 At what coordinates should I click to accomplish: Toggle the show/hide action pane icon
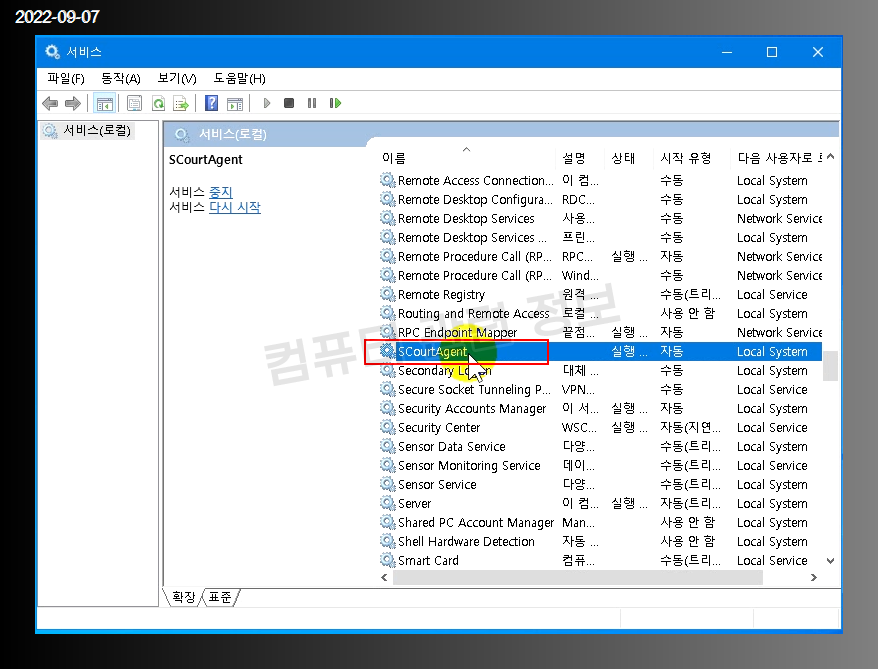(235, 103)
